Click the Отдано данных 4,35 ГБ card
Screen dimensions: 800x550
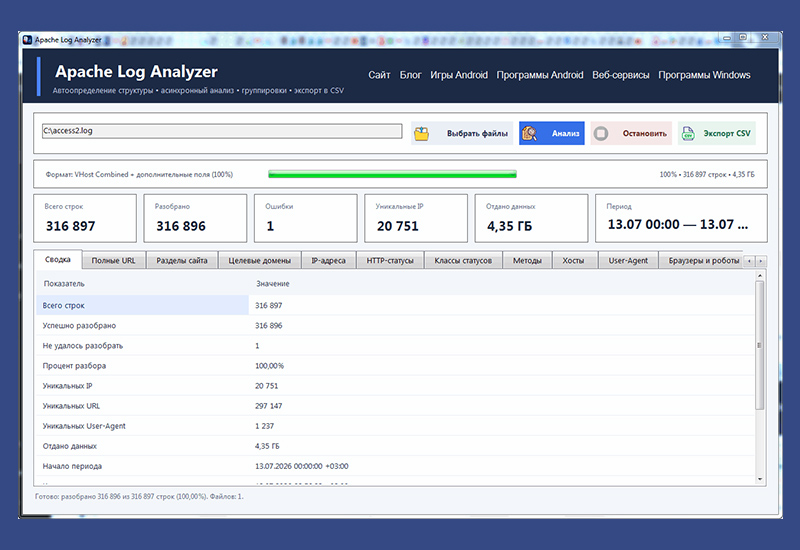531,218
